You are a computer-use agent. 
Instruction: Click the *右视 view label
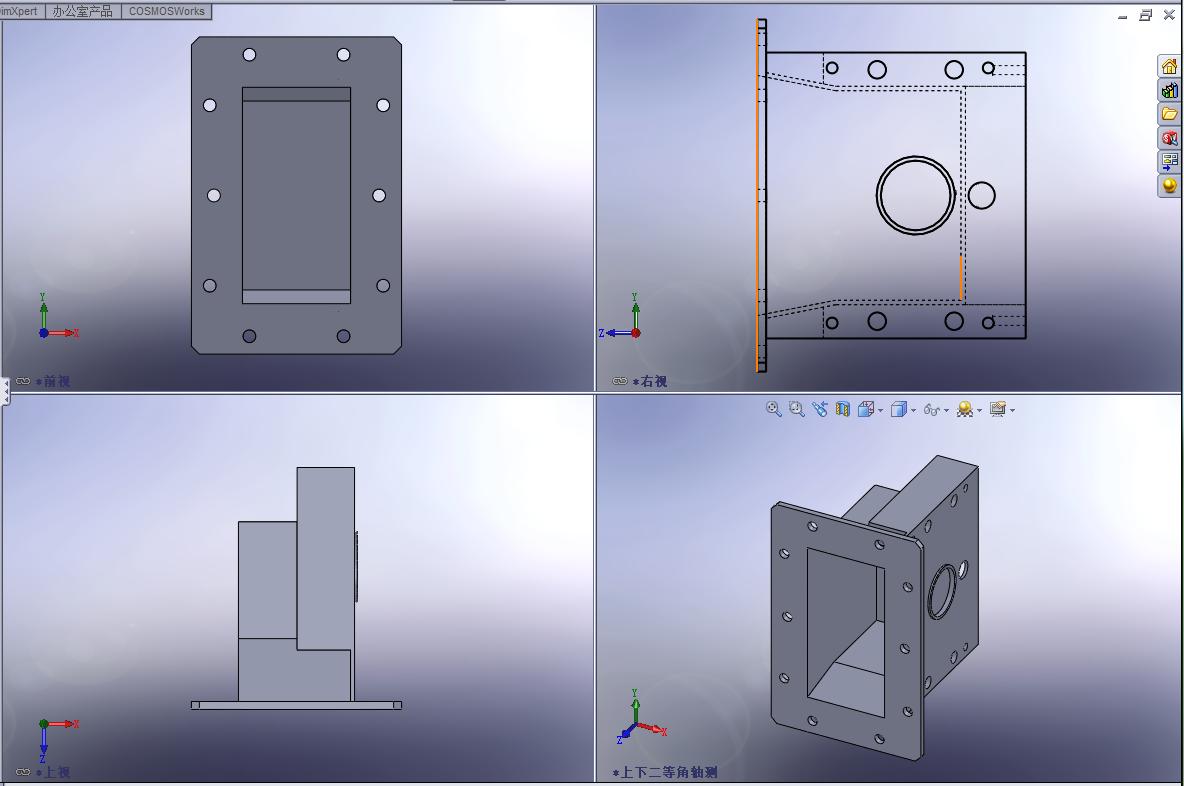650,381
